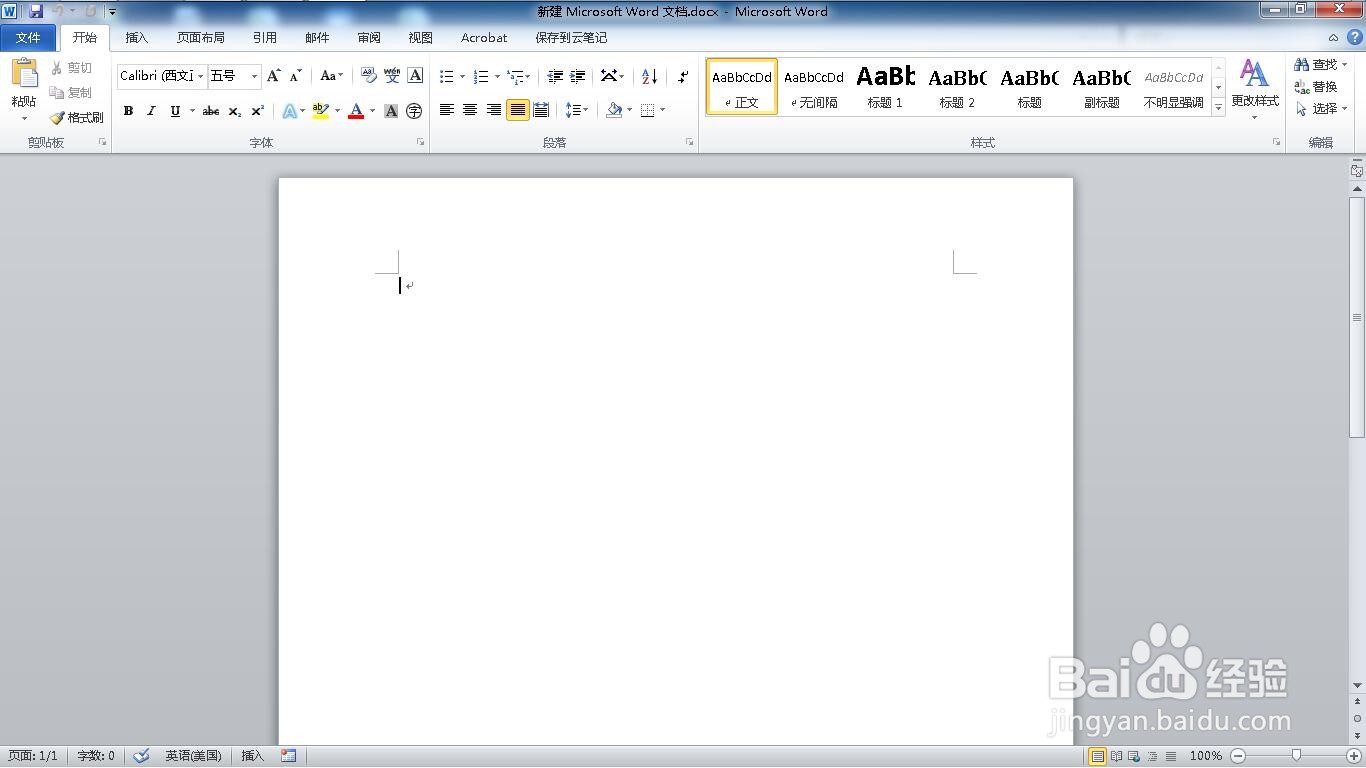The image size is (1366, 768).
Task: Open the File (文件) tab
Action: [x=28, y=38]
